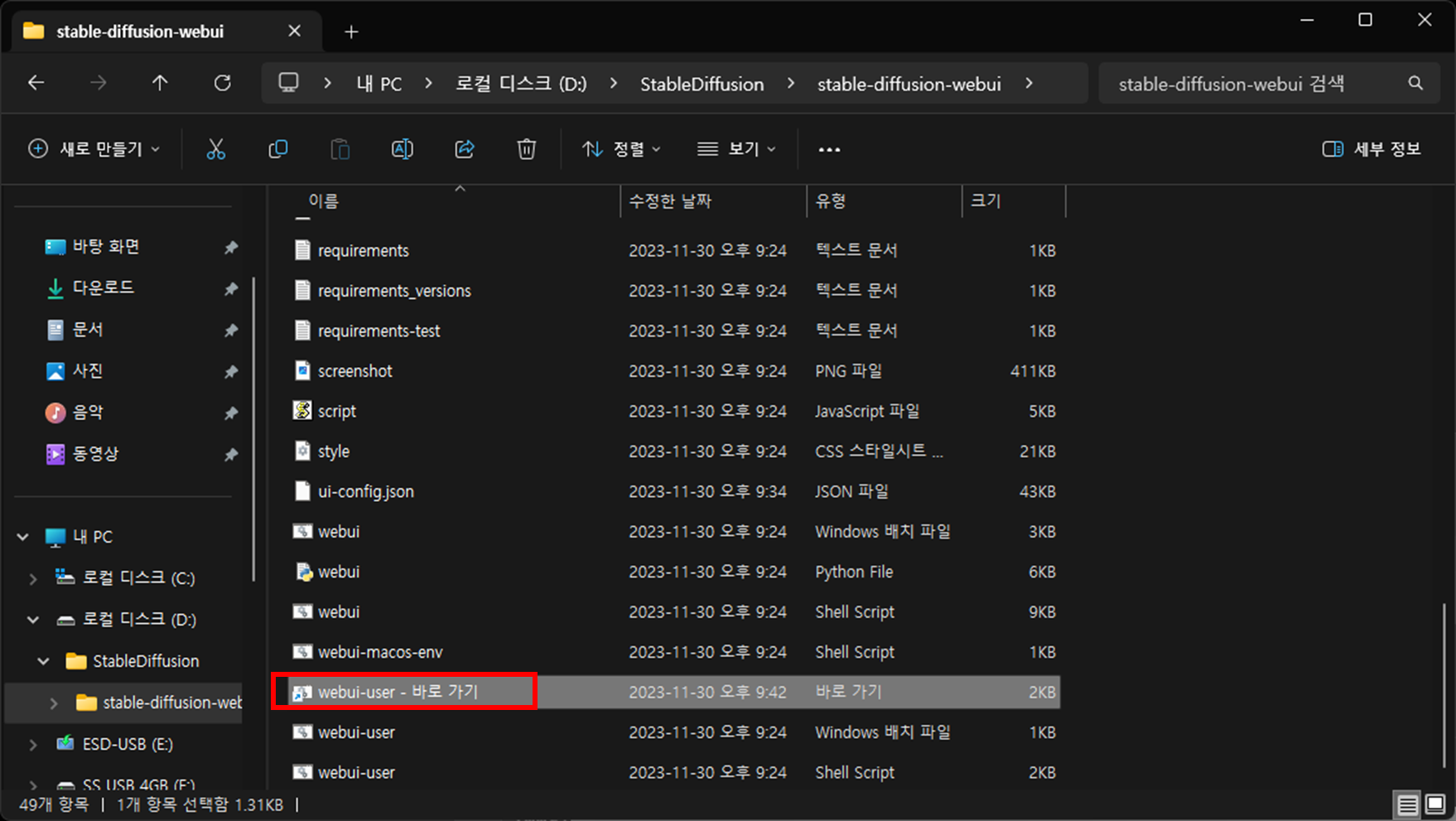The image size is (1456, 821).
Task: Expand ESD-USB (E:) tree node
Action: pyautogui.click(x=33, y=745)
